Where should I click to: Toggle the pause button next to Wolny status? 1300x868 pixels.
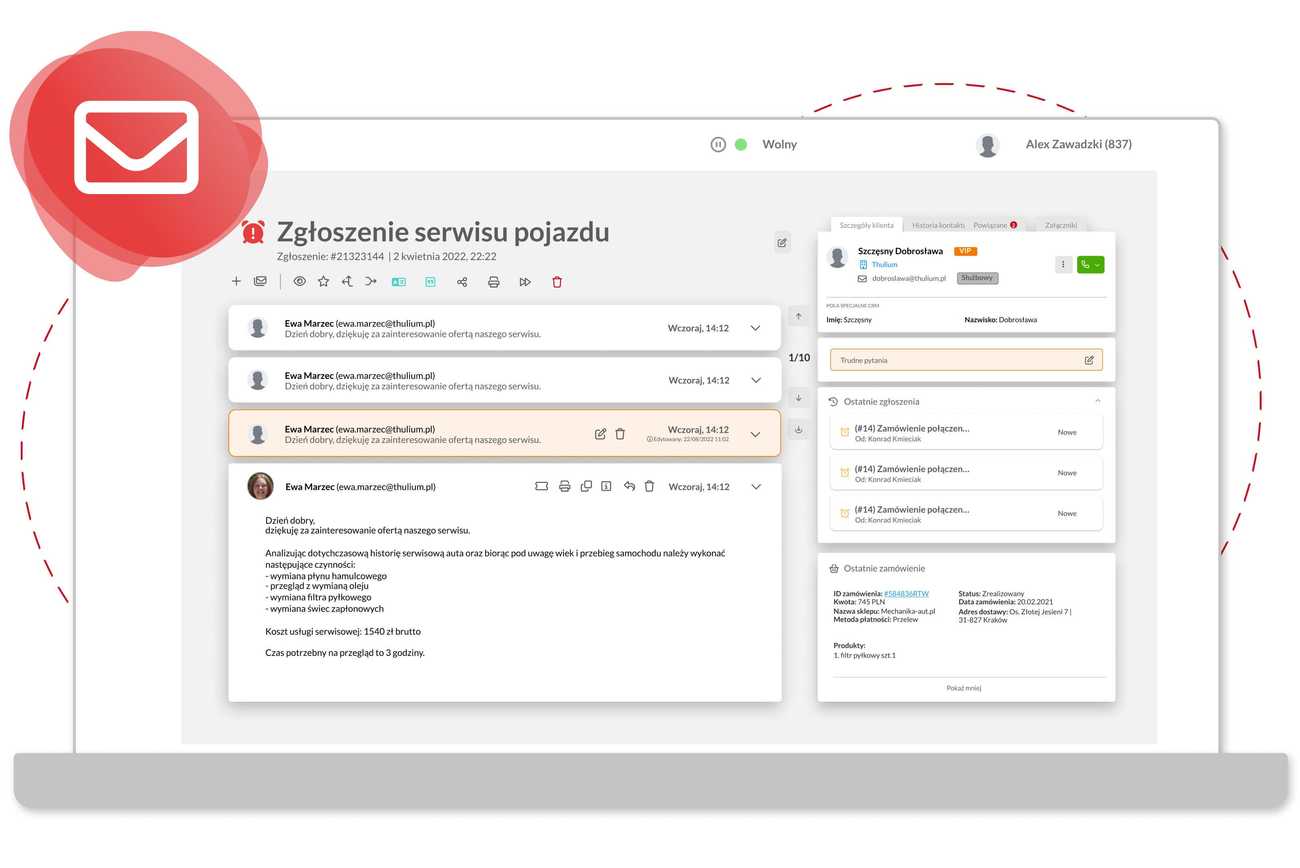717,145
